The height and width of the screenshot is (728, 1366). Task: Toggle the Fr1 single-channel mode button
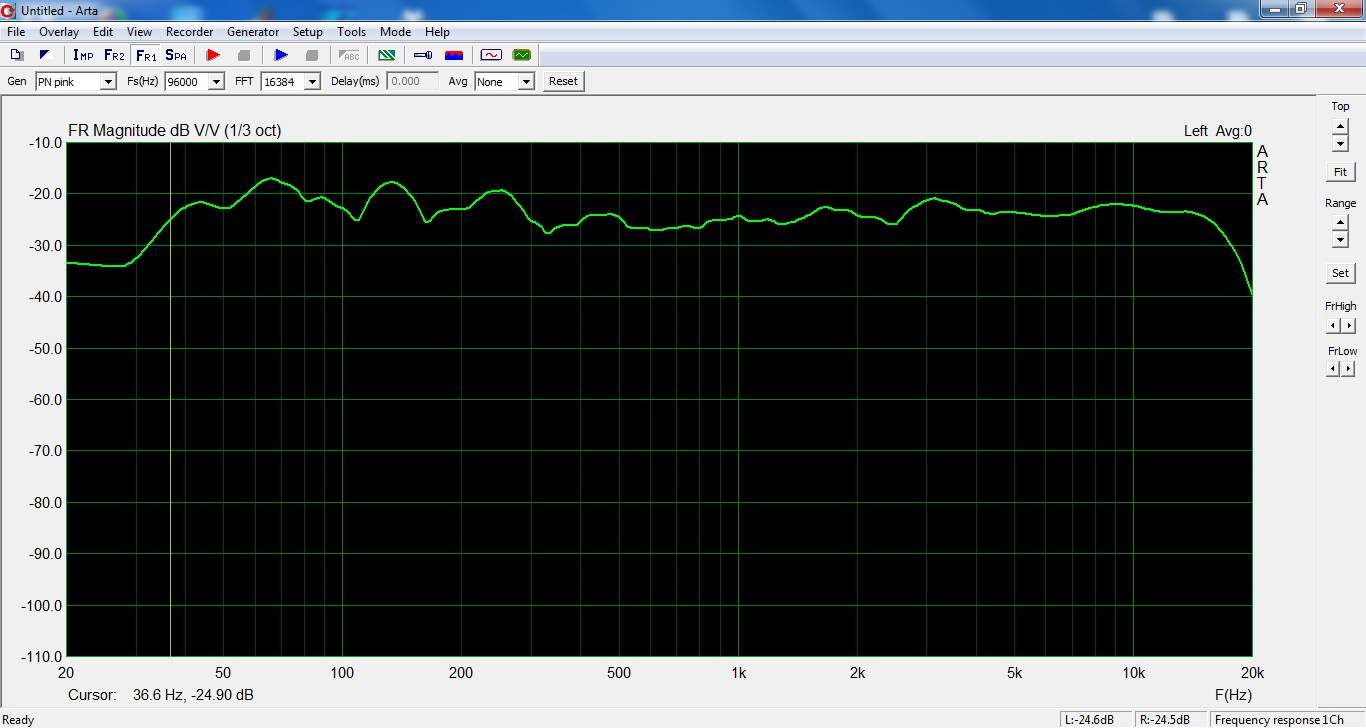pos(145,55)
